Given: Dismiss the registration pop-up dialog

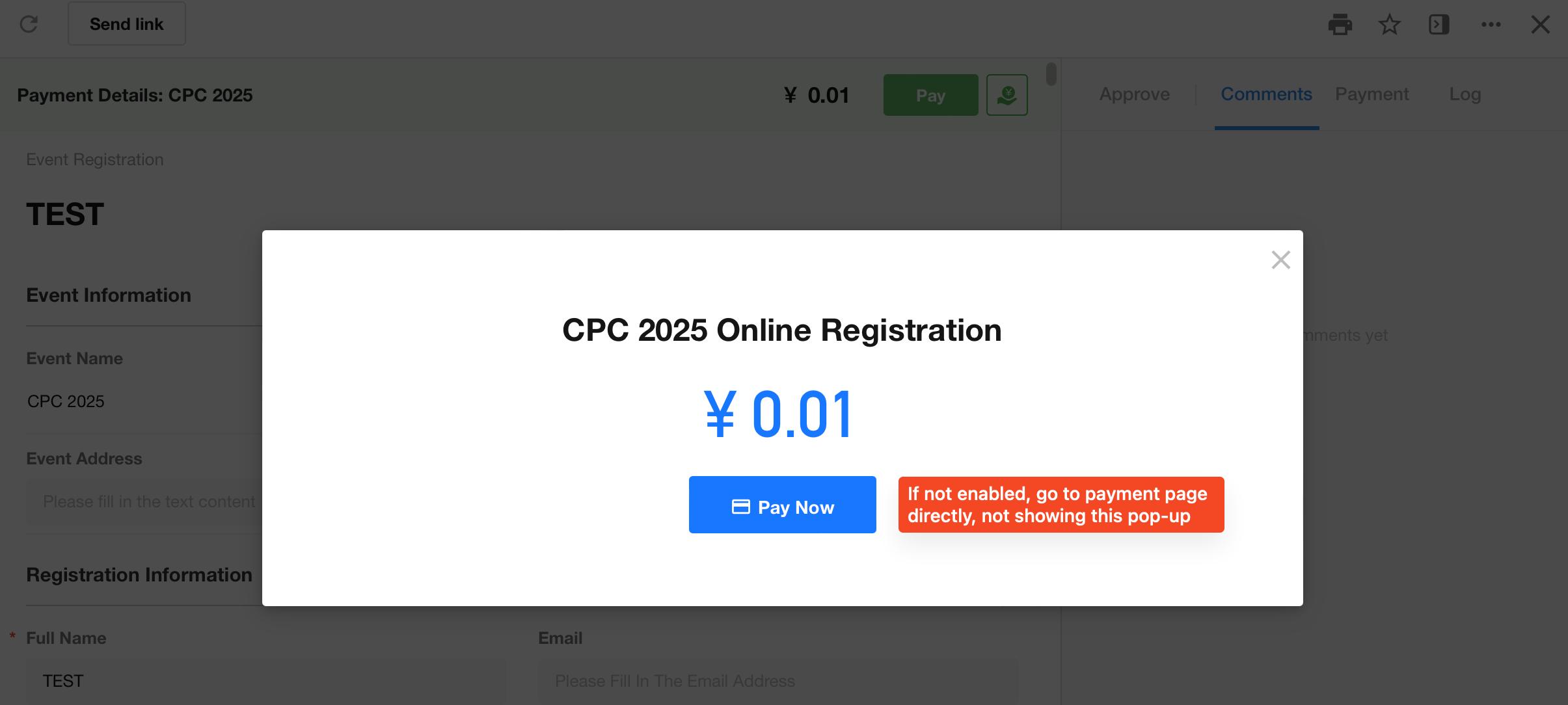Looking at the screenshot, I should coord(1280,260).
